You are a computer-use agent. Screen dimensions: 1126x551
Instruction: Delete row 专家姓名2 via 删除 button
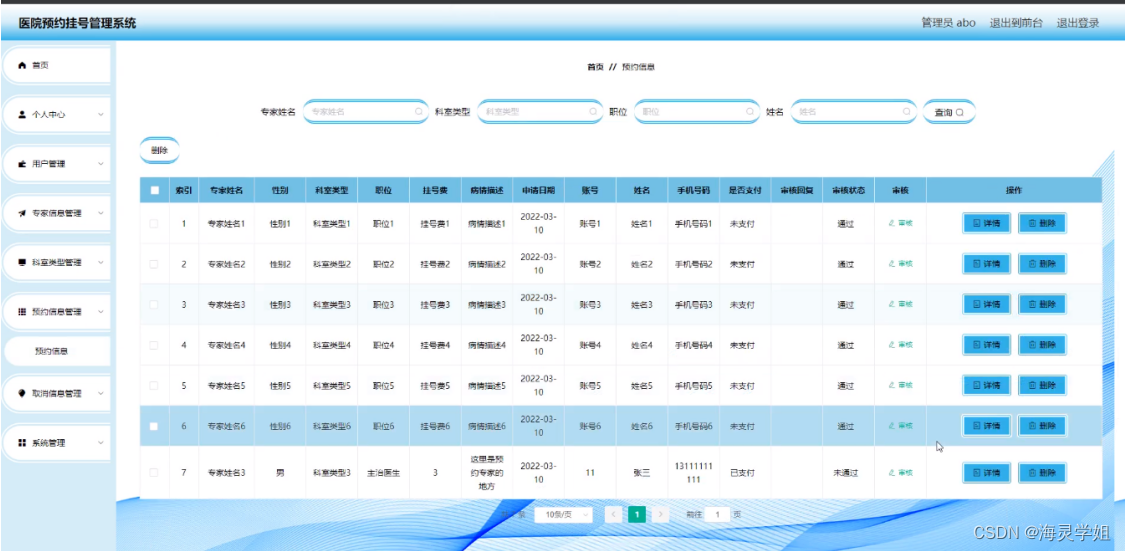tap(1042, 264)
